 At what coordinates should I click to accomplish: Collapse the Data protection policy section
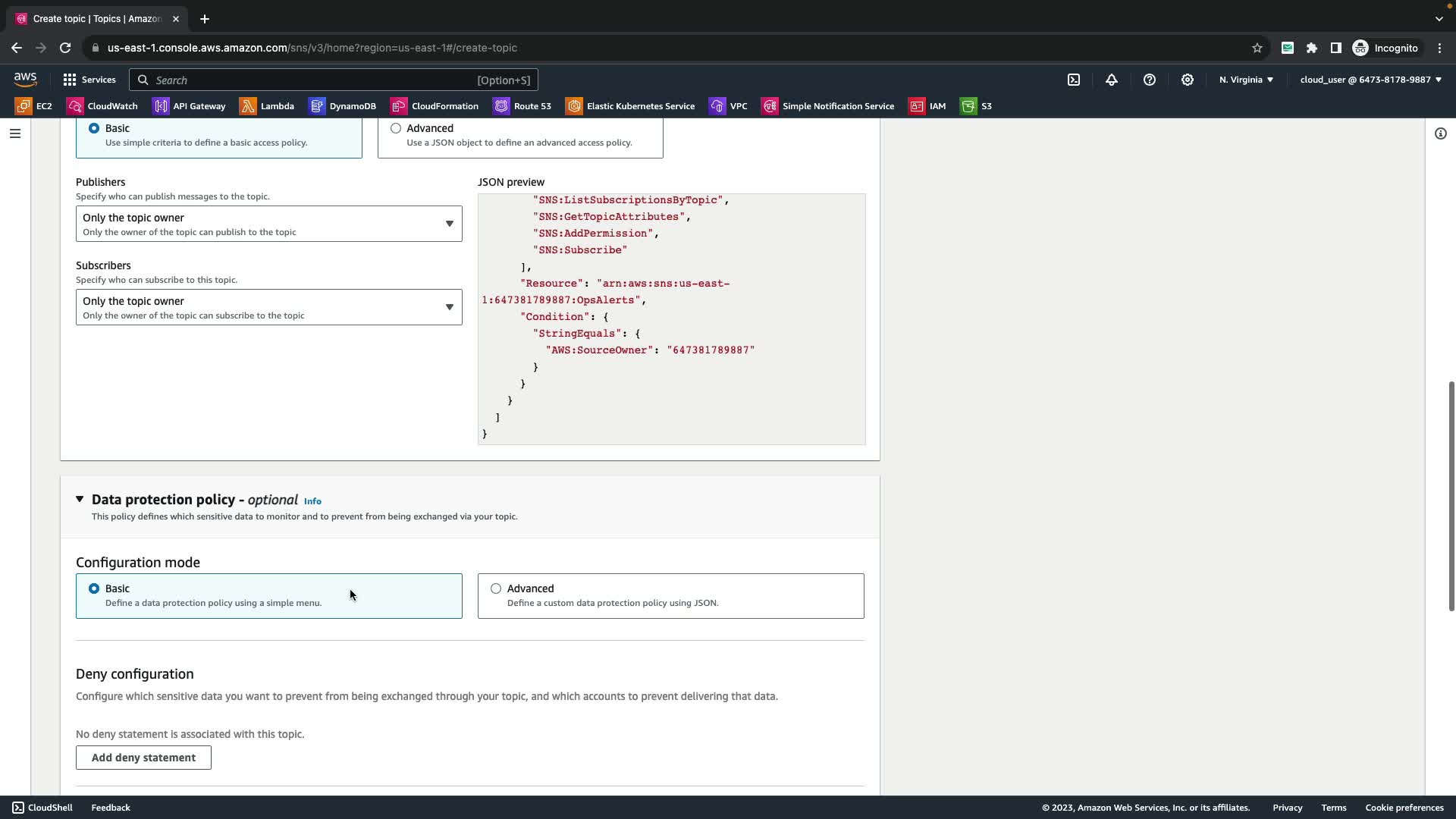(x=80, y=499)
